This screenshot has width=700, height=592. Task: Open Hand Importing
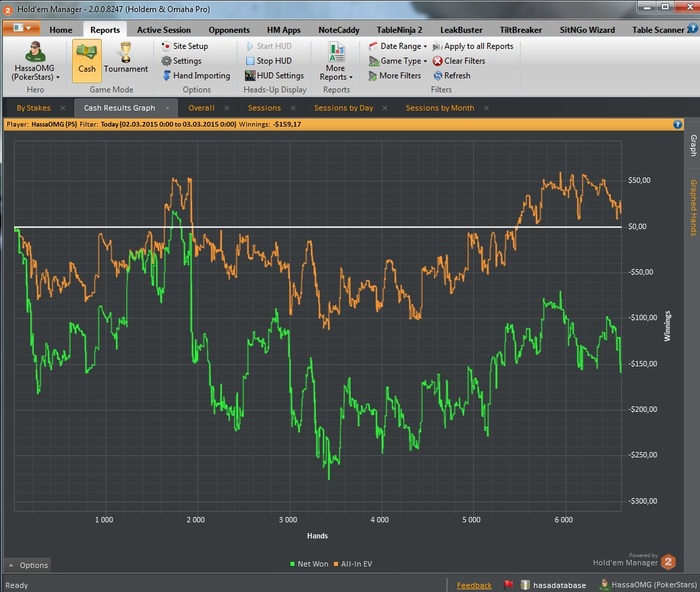coord(195,75)
